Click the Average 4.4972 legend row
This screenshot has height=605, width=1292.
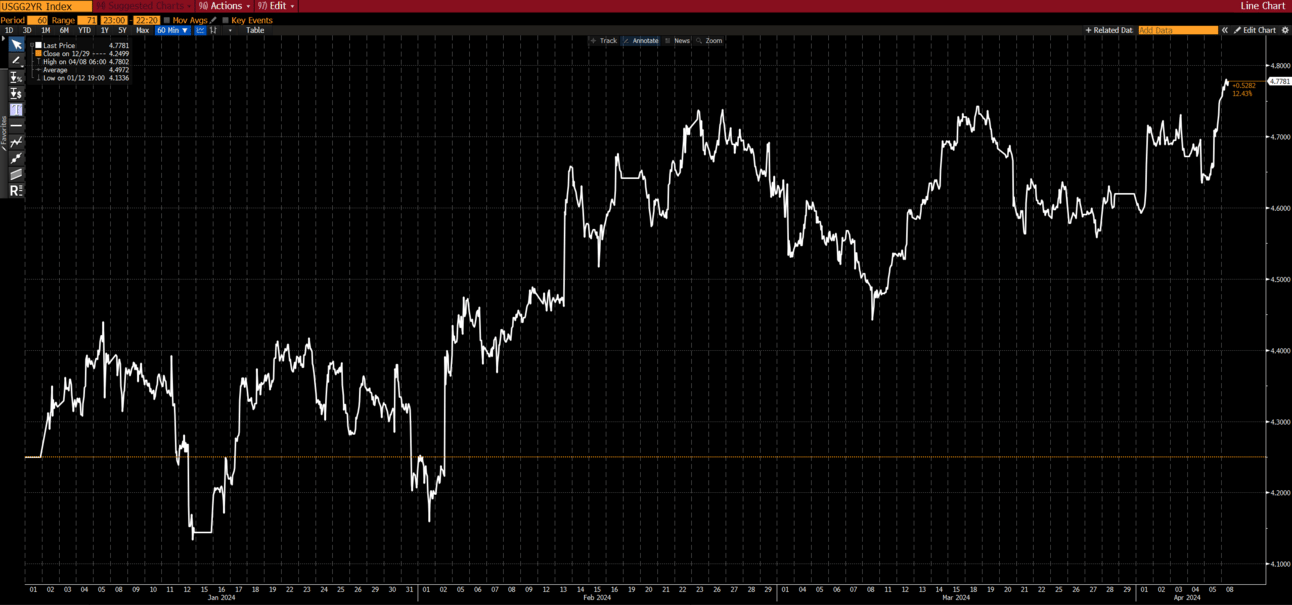[83, 70]
